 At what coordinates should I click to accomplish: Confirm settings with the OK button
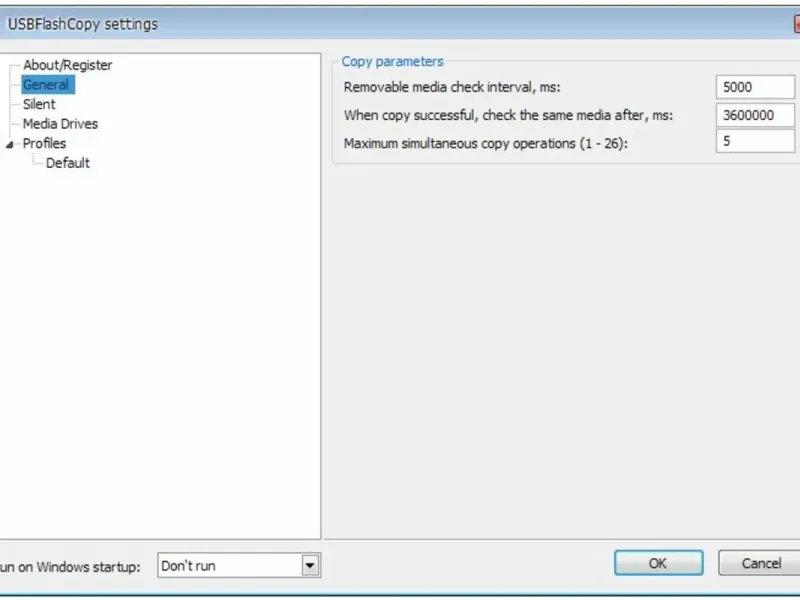[x=658, y=563]
